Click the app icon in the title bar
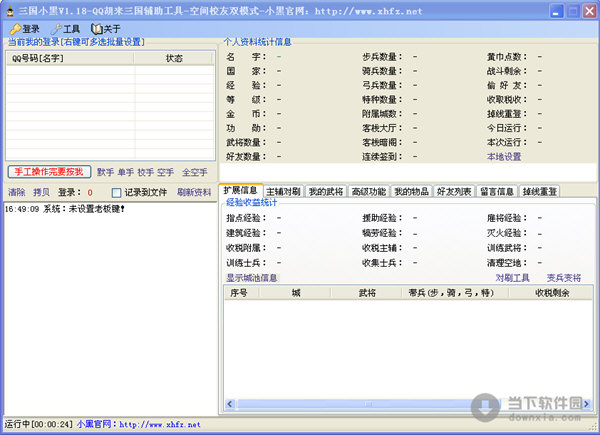600x435 pixels. click(9, 9)
